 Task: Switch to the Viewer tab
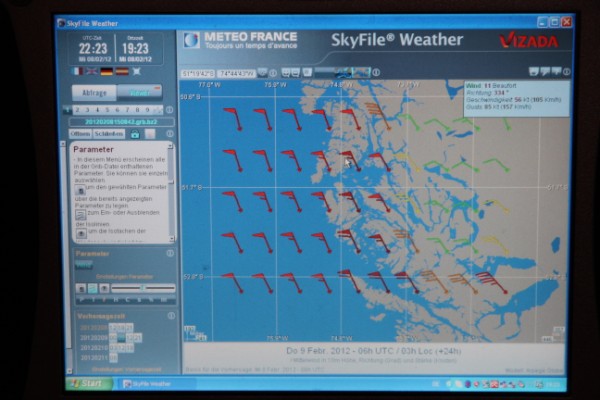tap(139, 93)
